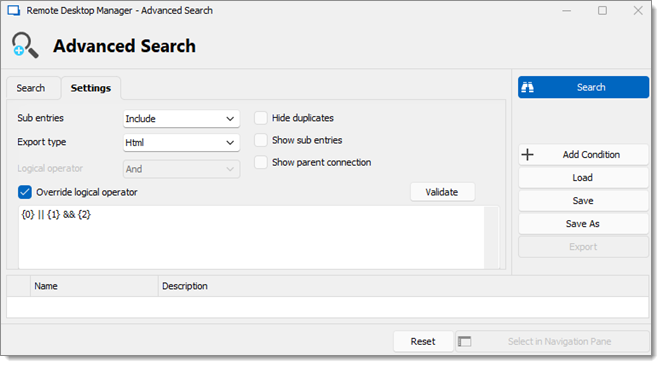Click the Load button
The width and height of the screenshot is (662, 366).
pyautogui.click(x=583, y=178)
